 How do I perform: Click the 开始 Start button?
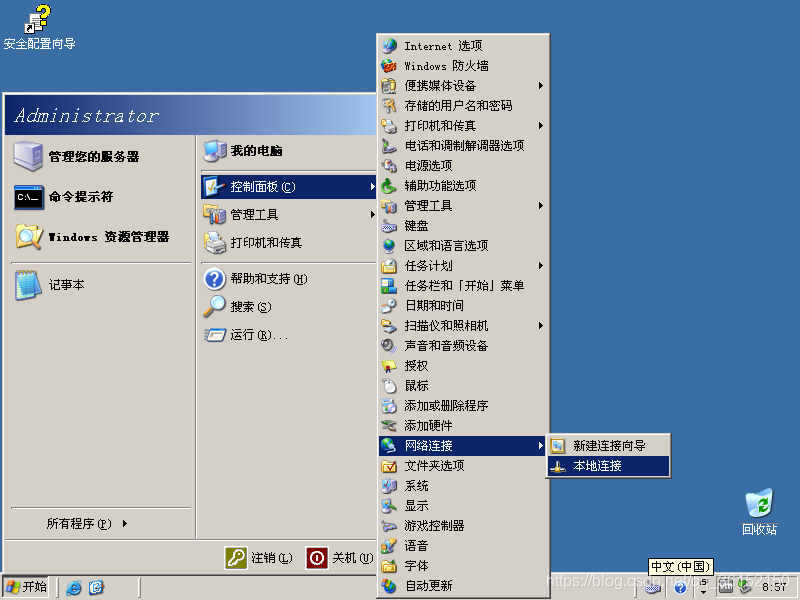(x=26, y=587)
